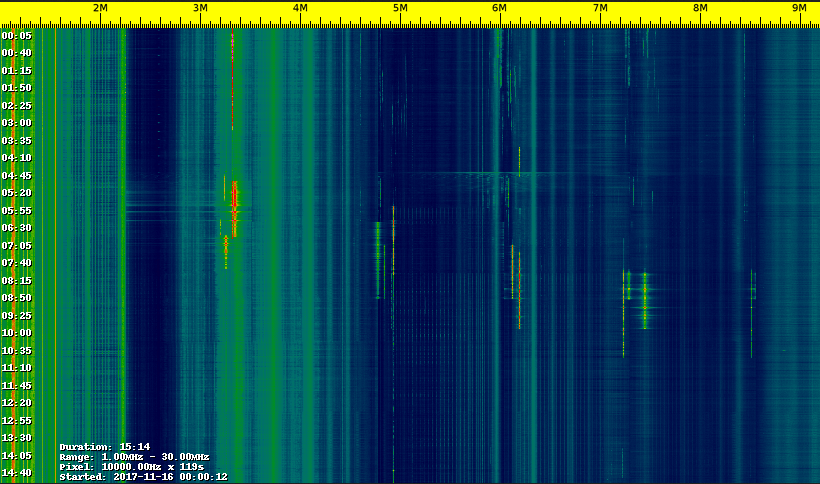The image size is (820, 484).
Task: Click the 3M frequency label
Action: coord(200,8)
